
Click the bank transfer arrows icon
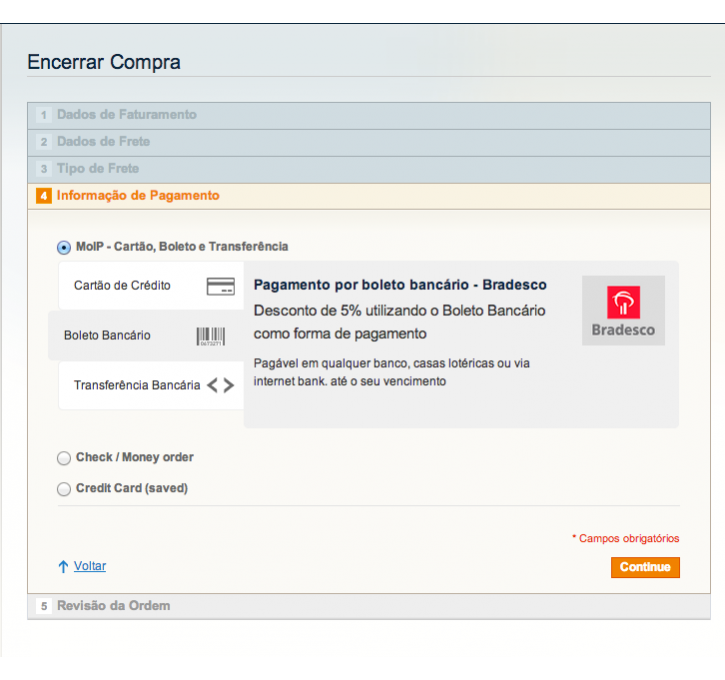(x=221, y=385)
